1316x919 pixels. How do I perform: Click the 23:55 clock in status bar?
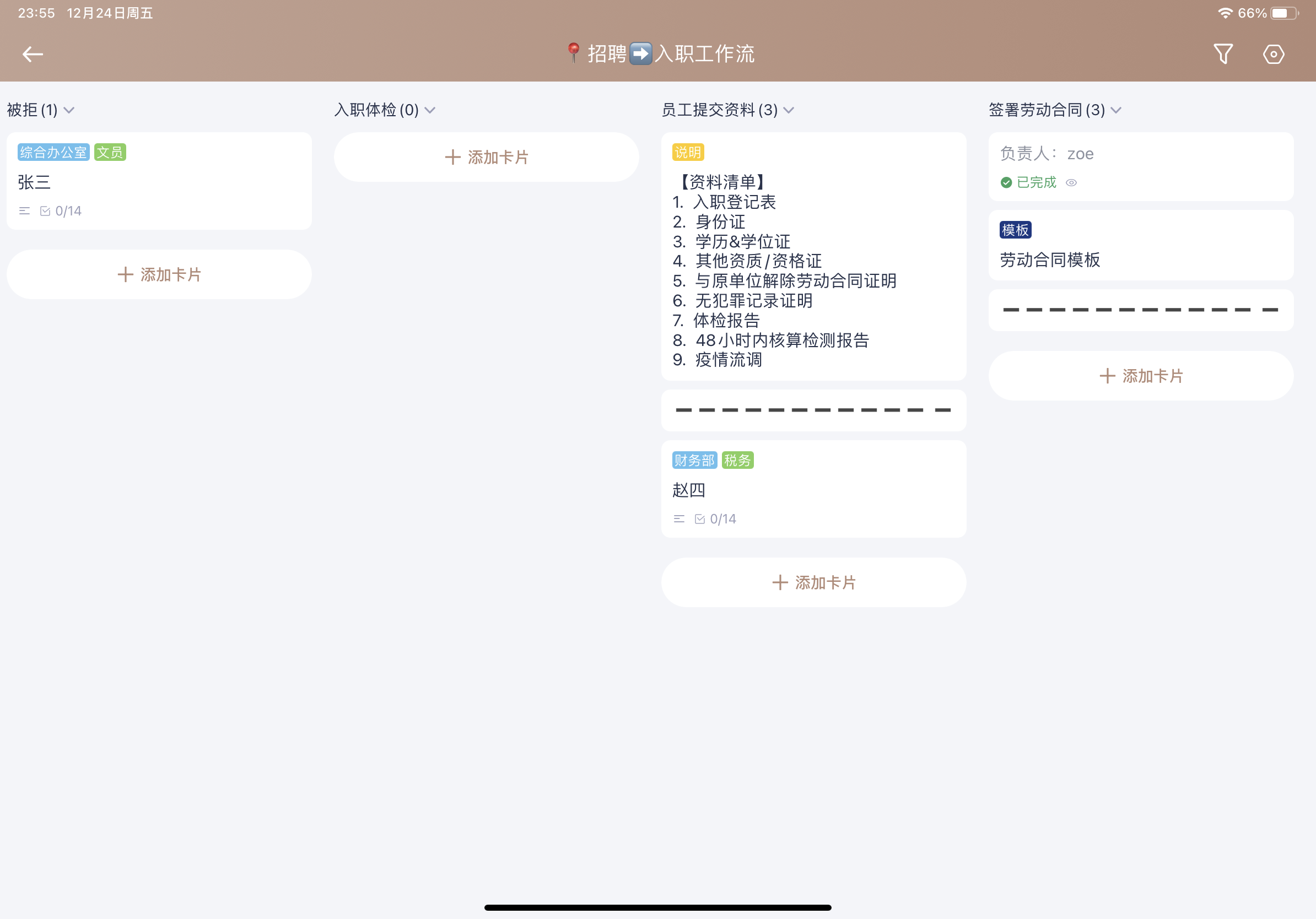36,13
